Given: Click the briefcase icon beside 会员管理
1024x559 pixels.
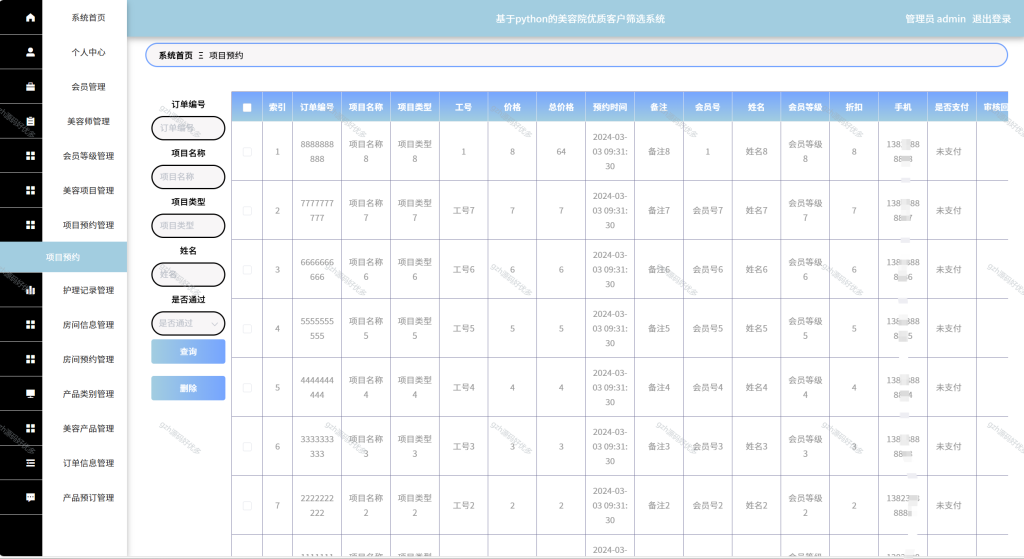Looking at the screenshot, I should (x=30, y=87).
